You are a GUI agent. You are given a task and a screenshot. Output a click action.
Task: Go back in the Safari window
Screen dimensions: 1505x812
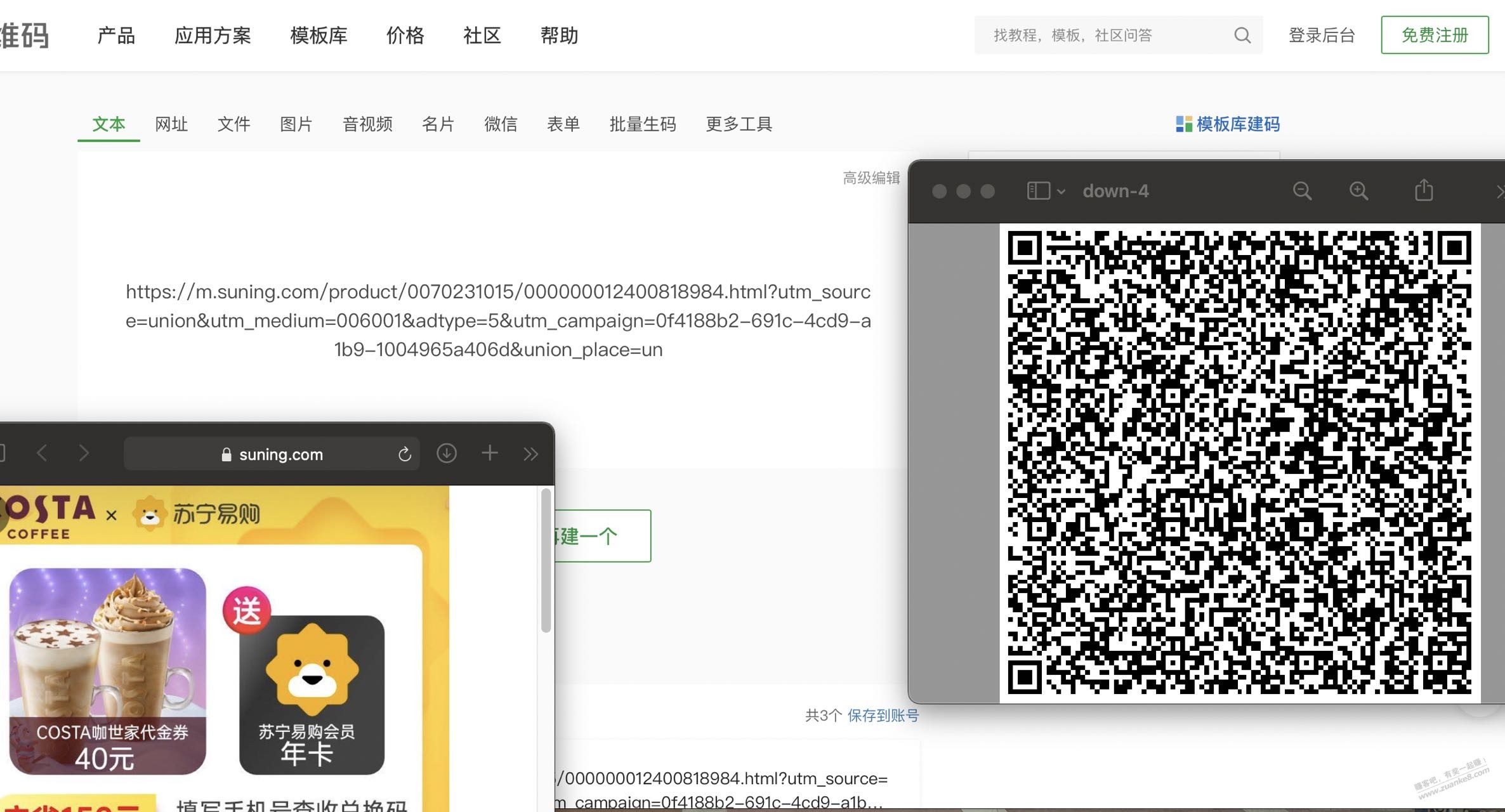pos(42,453)
